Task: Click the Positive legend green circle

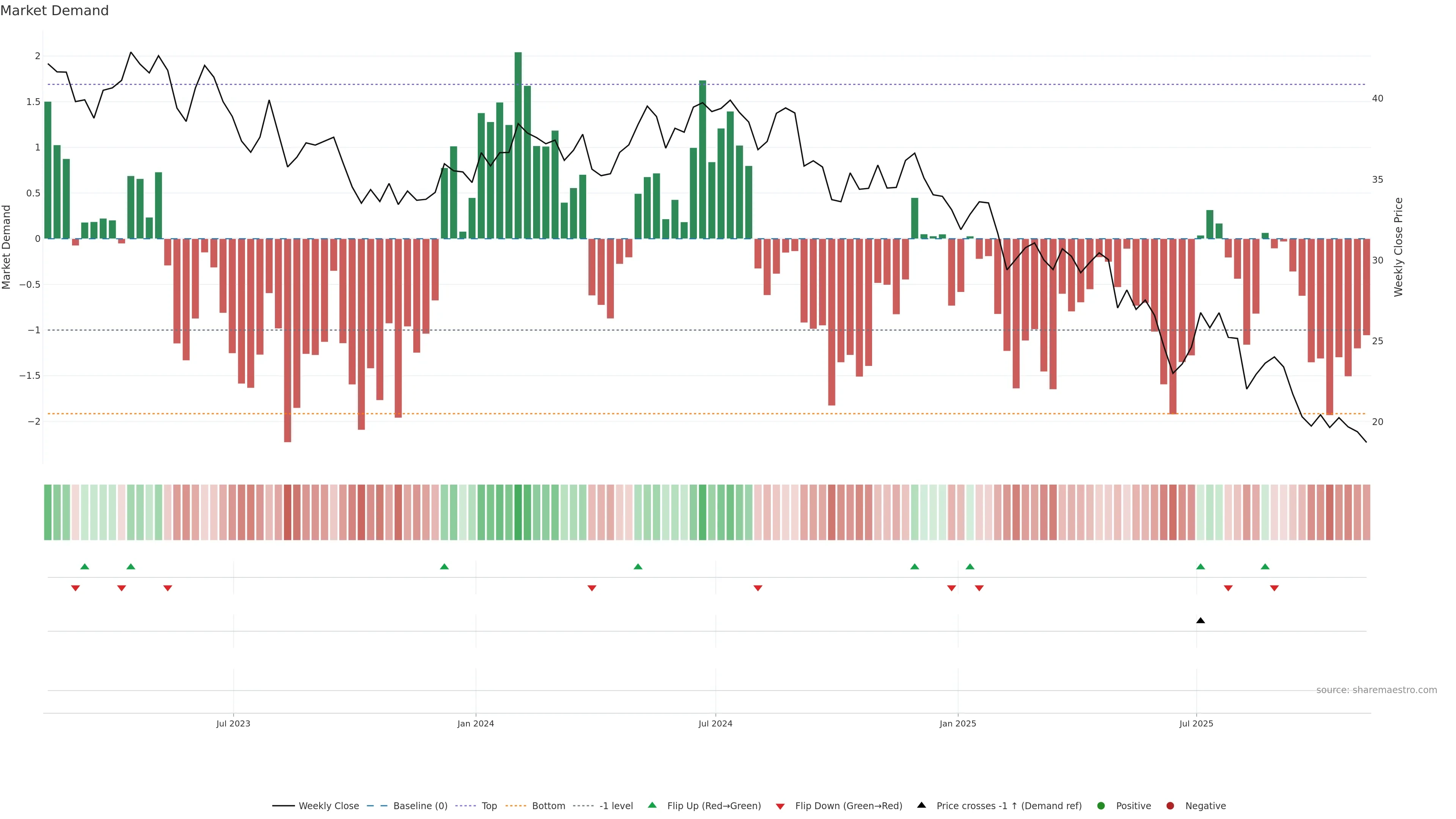Action: point(1100,805)
